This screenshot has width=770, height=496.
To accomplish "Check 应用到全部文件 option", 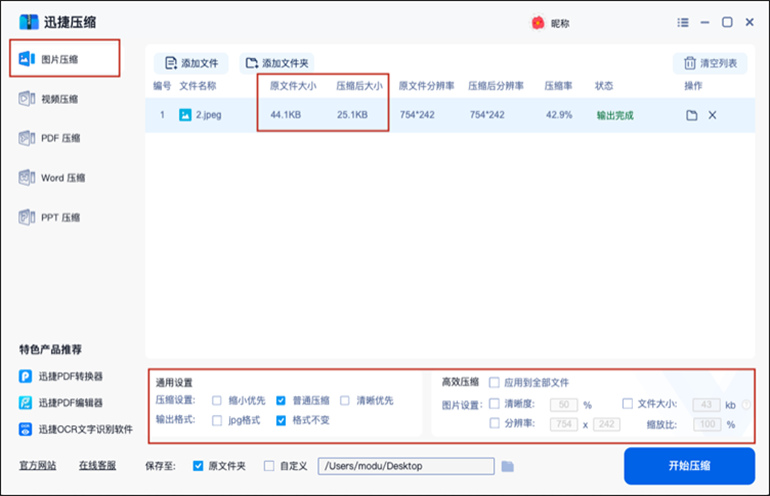I will pyautogui.click(x=494, y=382).
